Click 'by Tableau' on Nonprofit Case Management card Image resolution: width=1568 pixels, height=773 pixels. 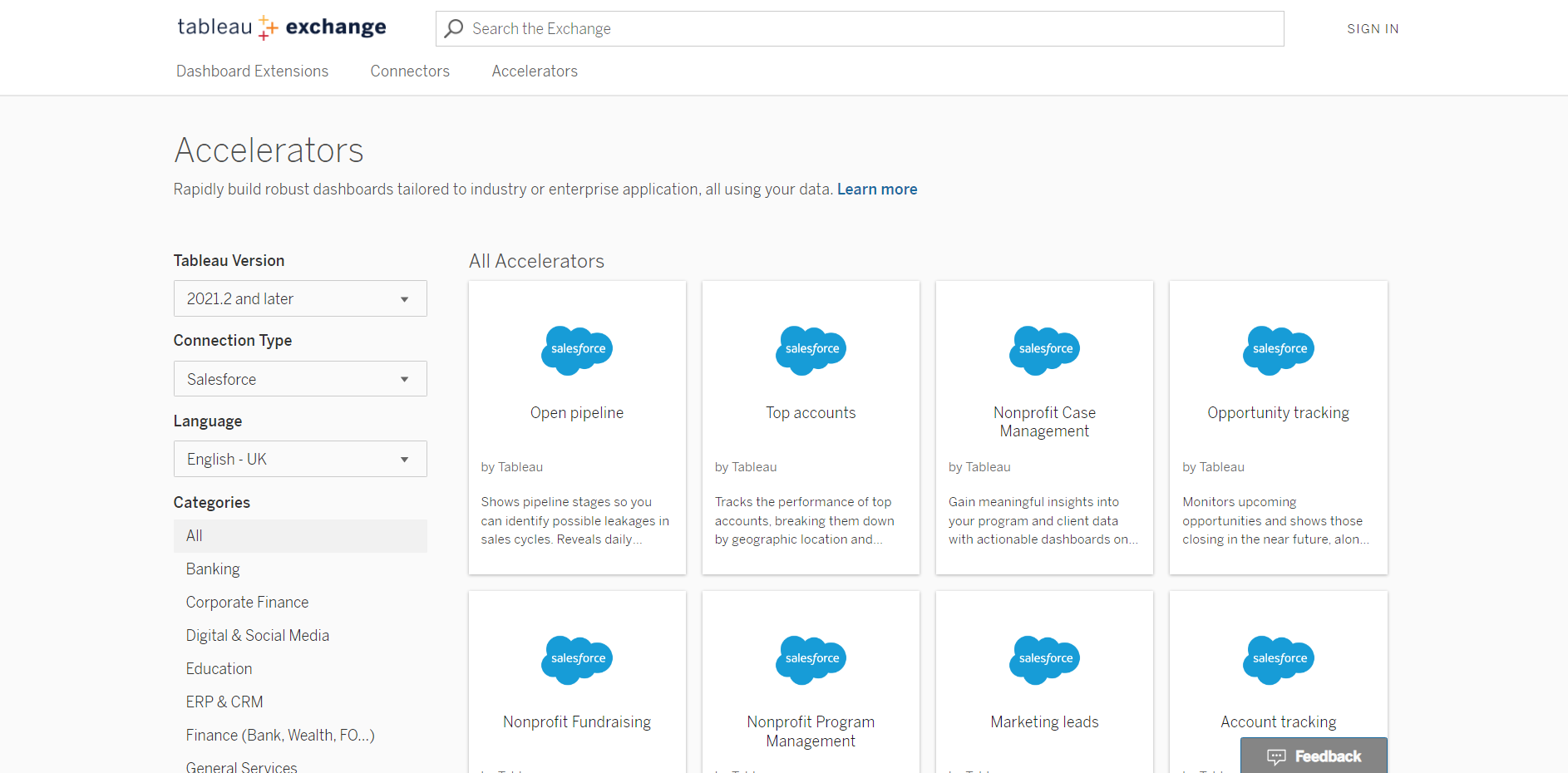pos(979,467)
